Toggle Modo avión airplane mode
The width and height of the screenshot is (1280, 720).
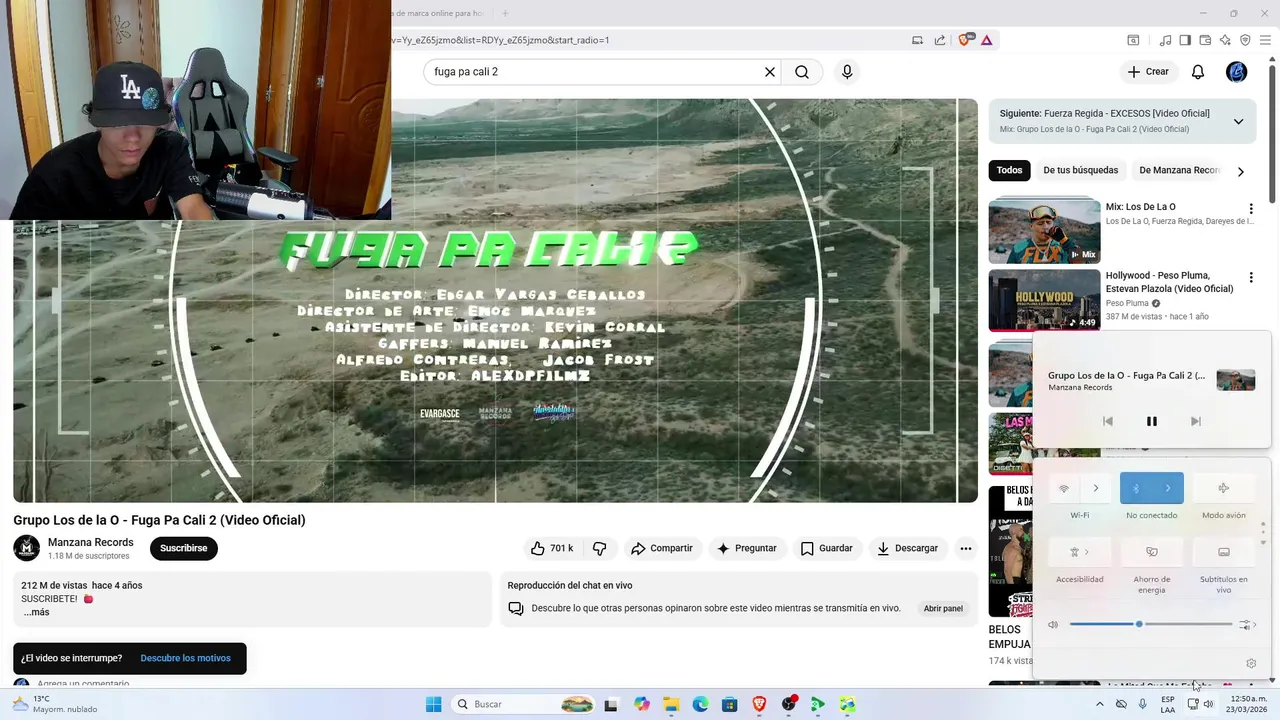(x=1224, y=488)
